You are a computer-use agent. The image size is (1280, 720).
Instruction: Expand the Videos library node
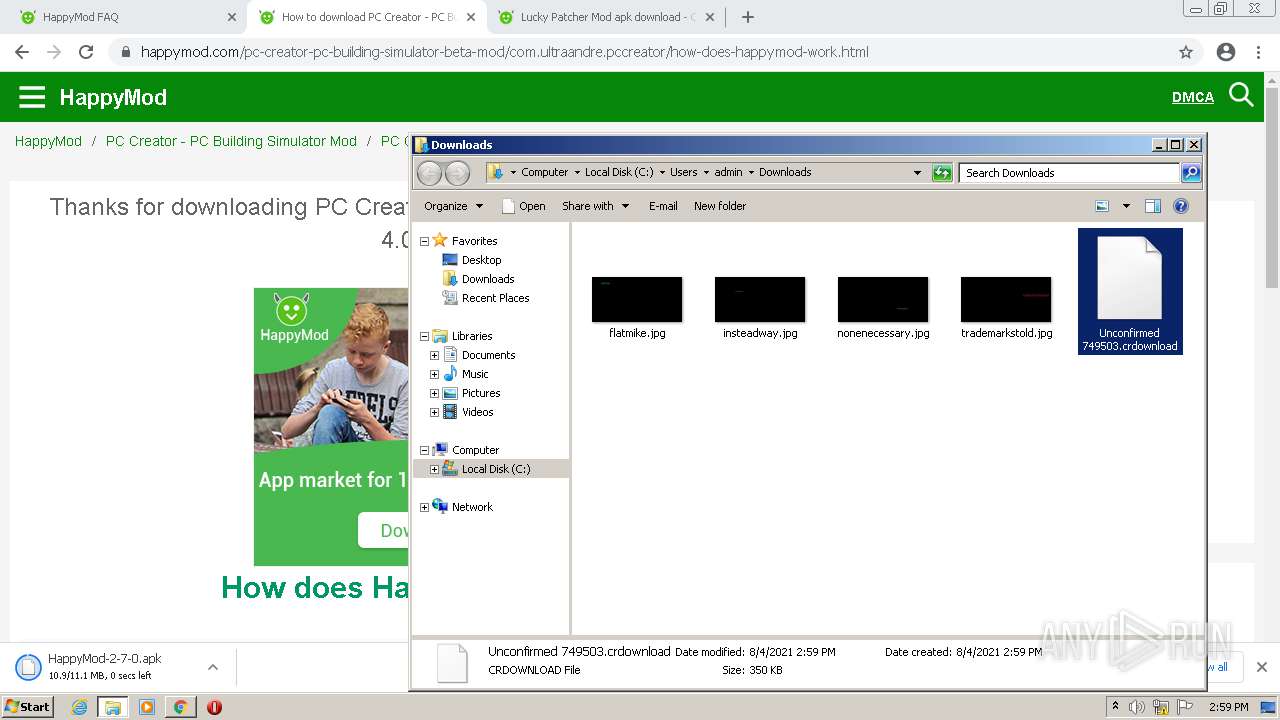point(434,412)
